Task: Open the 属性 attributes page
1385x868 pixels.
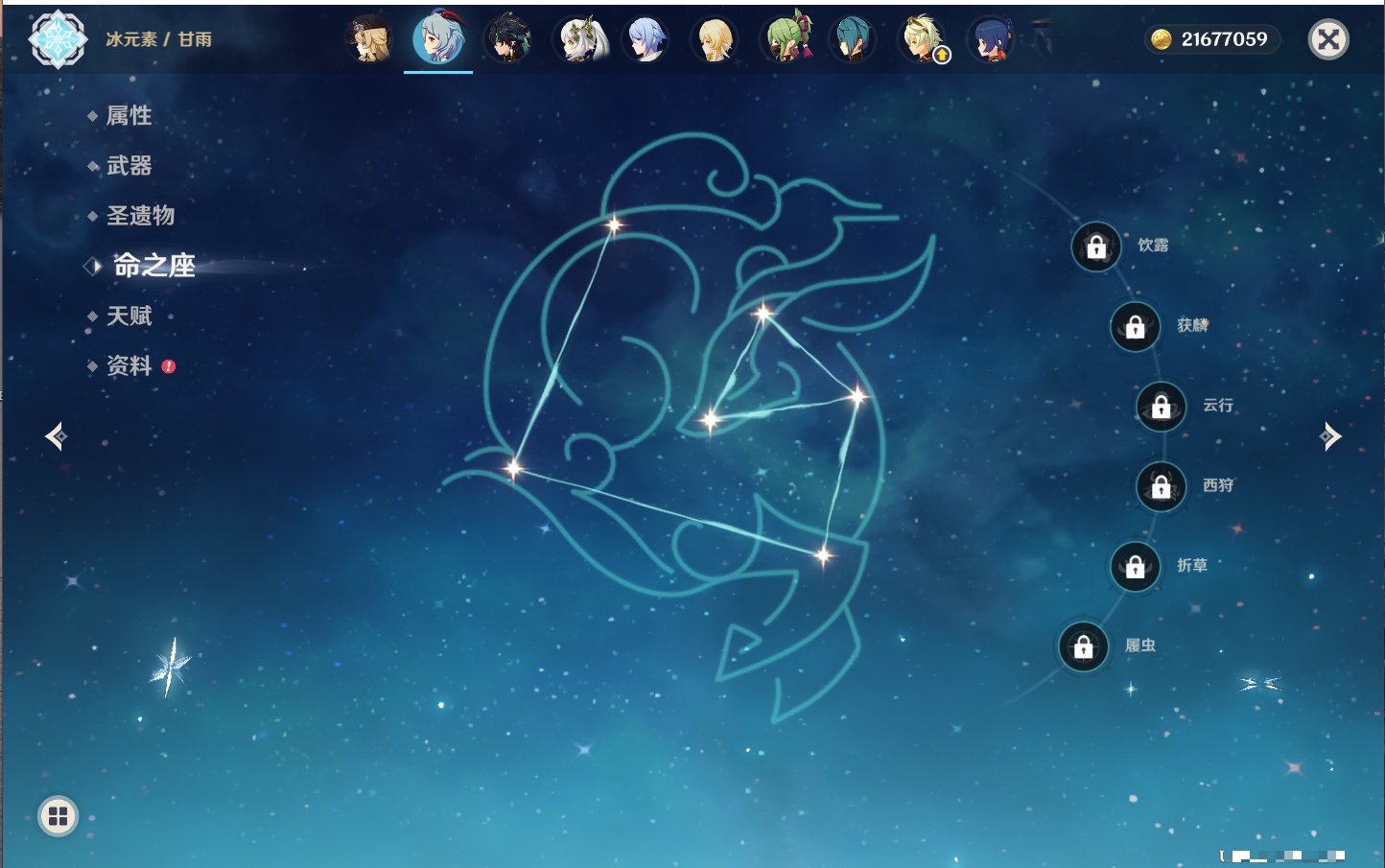Action: click(129, 116)
